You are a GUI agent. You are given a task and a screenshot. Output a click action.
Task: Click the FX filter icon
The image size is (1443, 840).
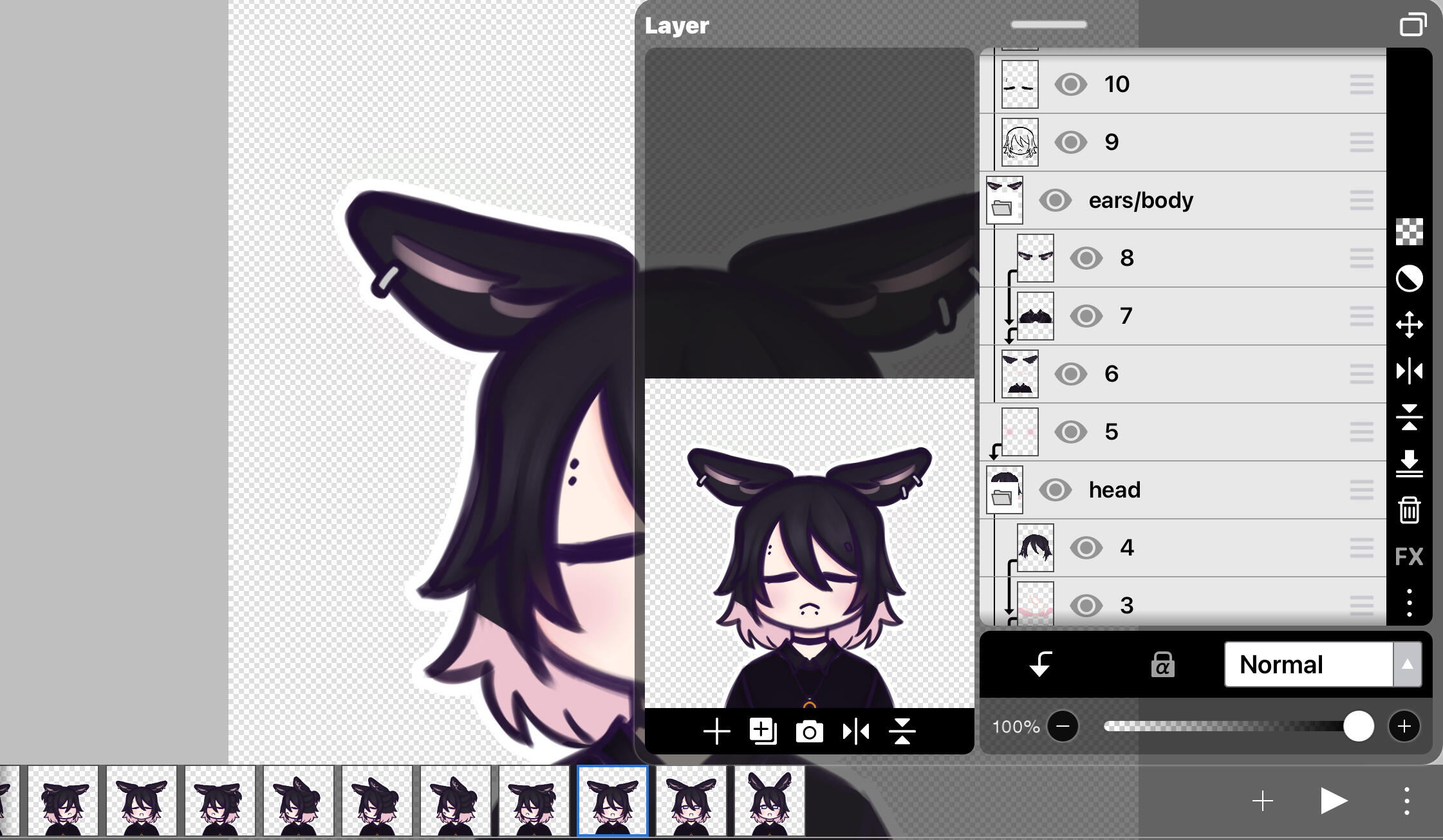click(x=1409, y=556)
